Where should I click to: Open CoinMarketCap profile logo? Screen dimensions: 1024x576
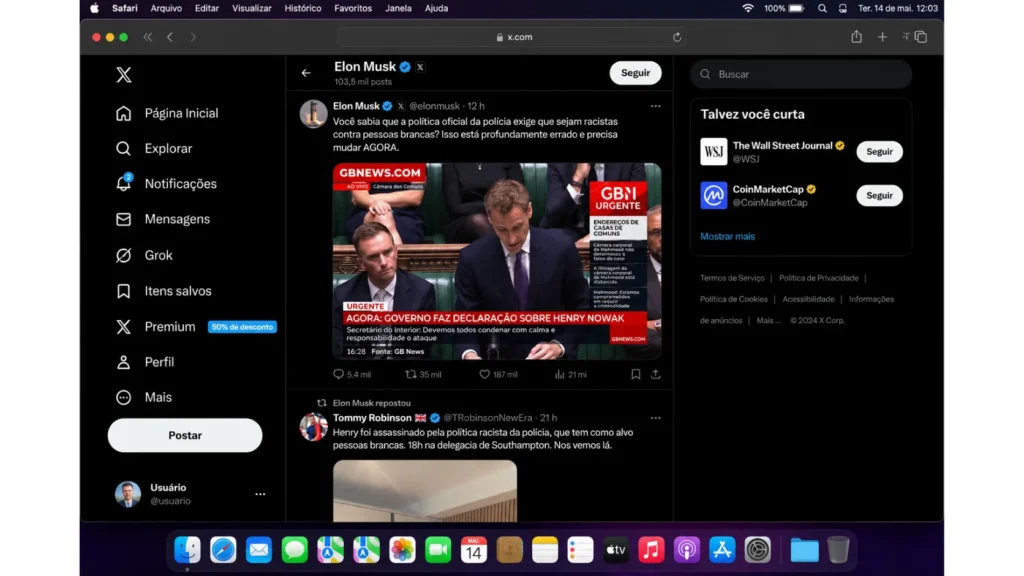point(713,195)
